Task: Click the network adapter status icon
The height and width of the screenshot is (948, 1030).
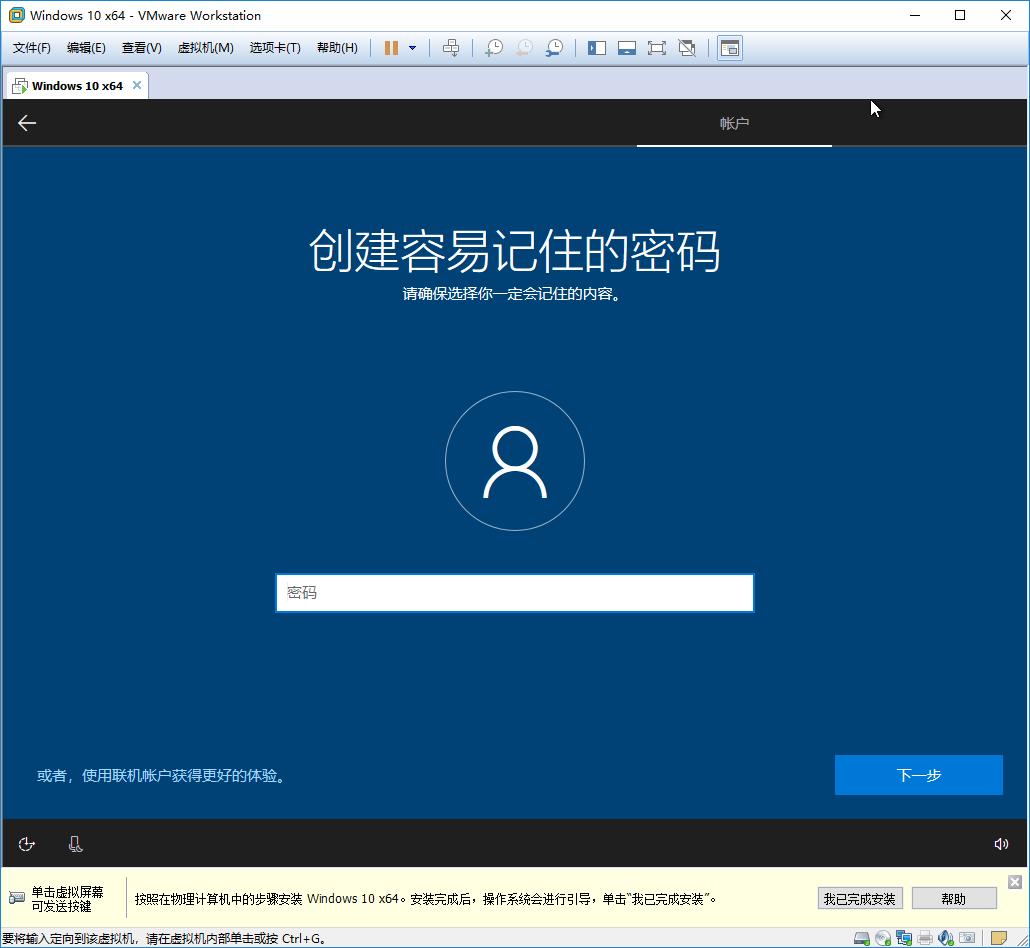Action: 903,938
